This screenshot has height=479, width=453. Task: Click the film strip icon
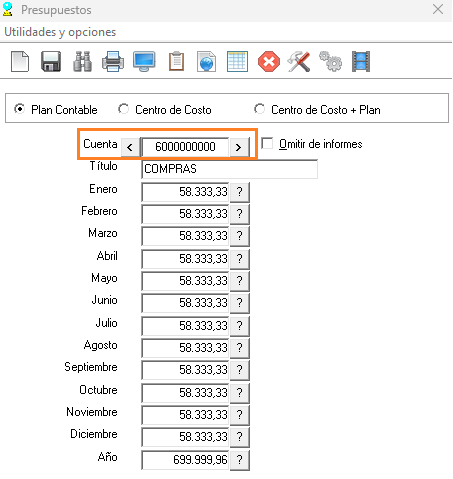pyautogui.click(x=361, y=61)
